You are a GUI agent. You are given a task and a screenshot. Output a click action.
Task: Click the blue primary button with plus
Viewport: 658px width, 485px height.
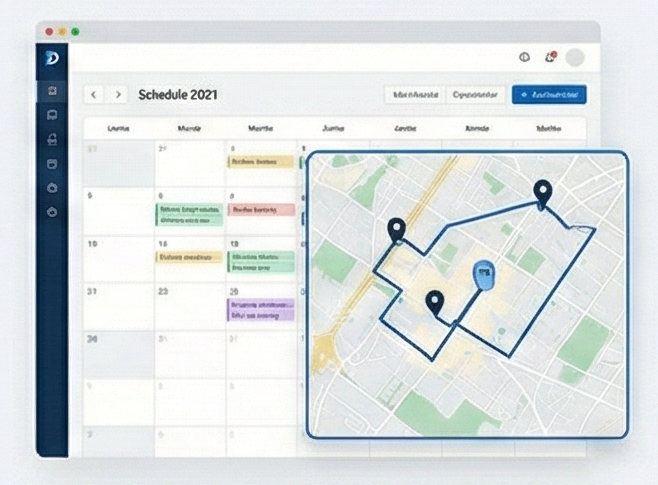[549, 95]
